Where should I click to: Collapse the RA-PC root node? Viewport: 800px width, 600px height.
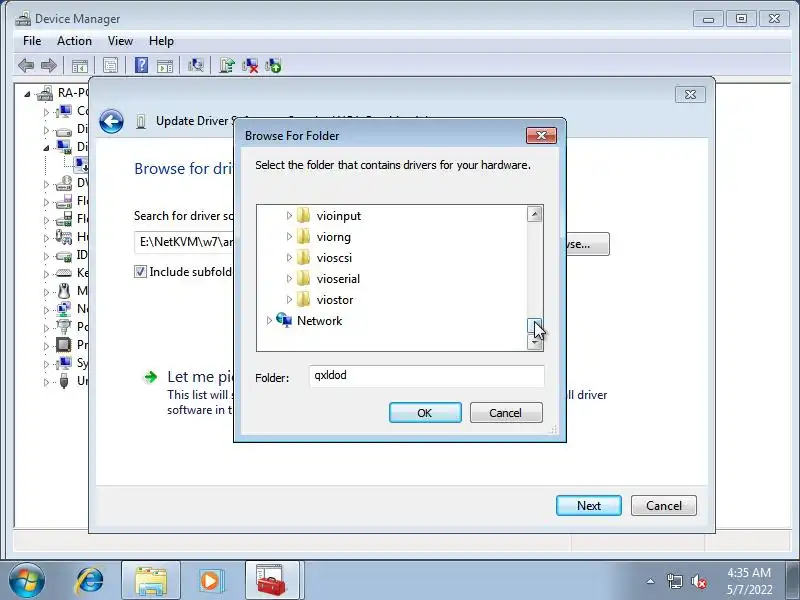pos(27,94)
